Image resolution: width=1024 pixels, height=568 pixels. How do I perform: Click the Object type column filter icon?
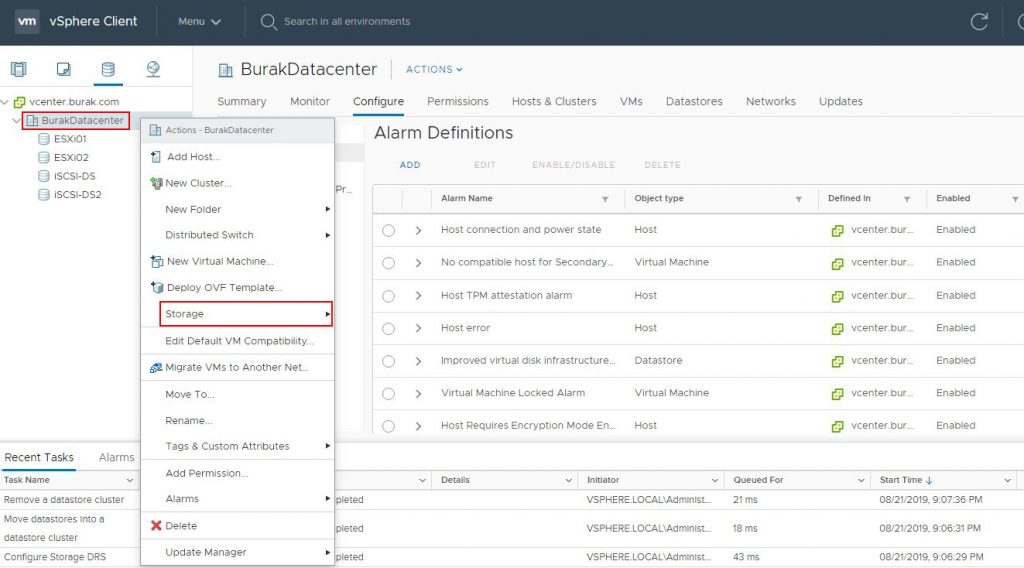798,199
